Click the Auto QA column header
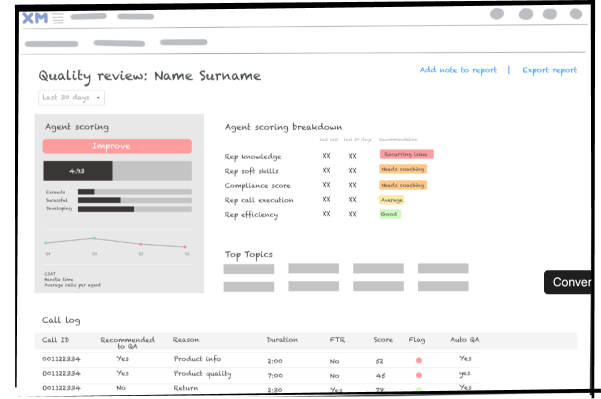 point(465,340)
